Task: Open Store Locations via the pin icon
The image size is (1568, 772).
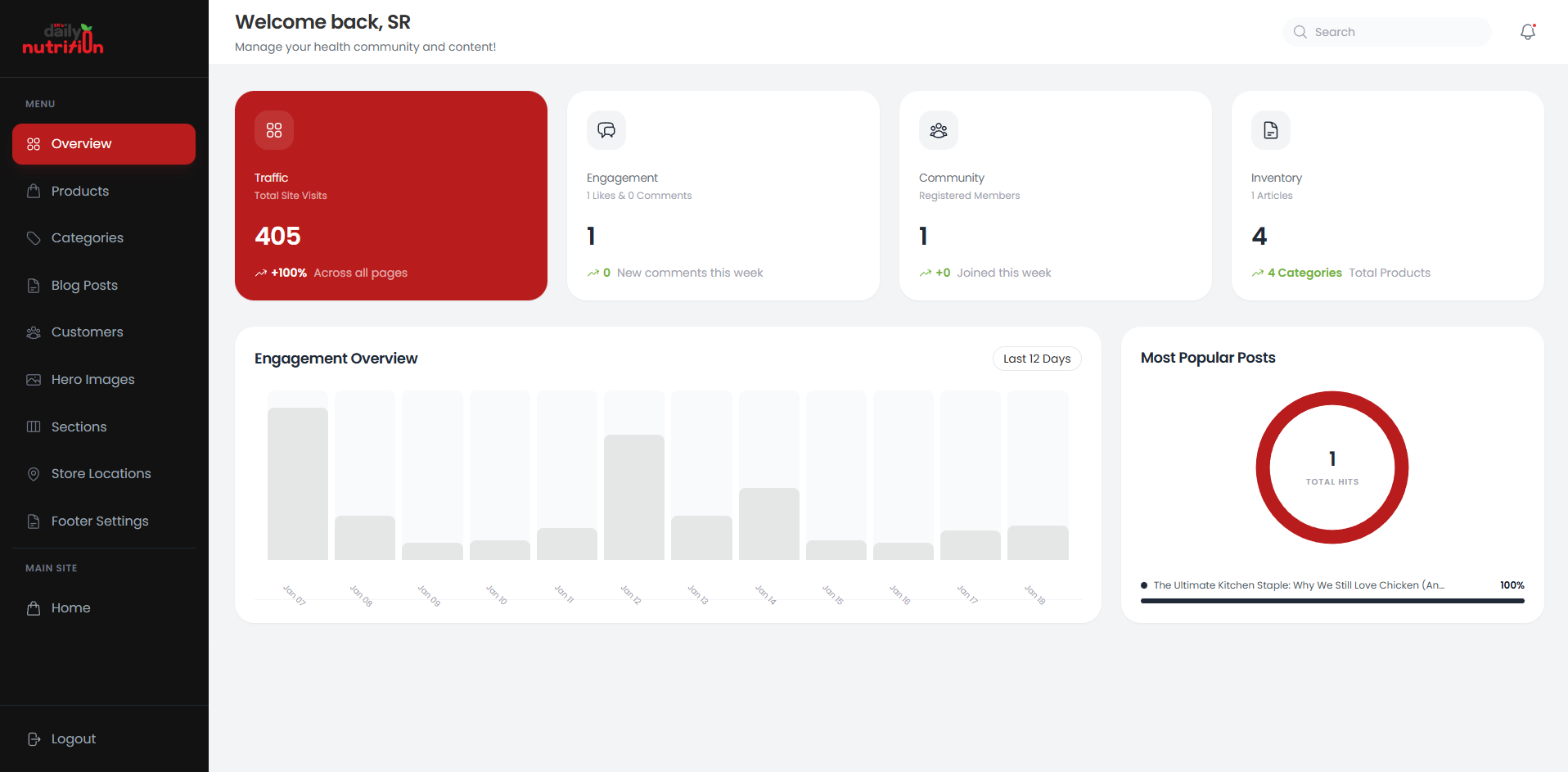Action: (x=34, y=473)
